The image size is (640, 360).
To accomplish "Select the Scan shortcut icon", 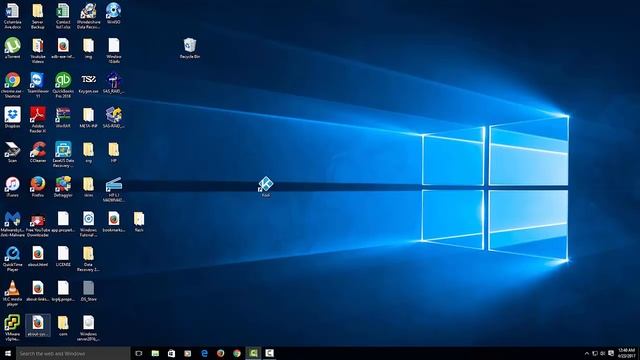I will click(13, 152).
